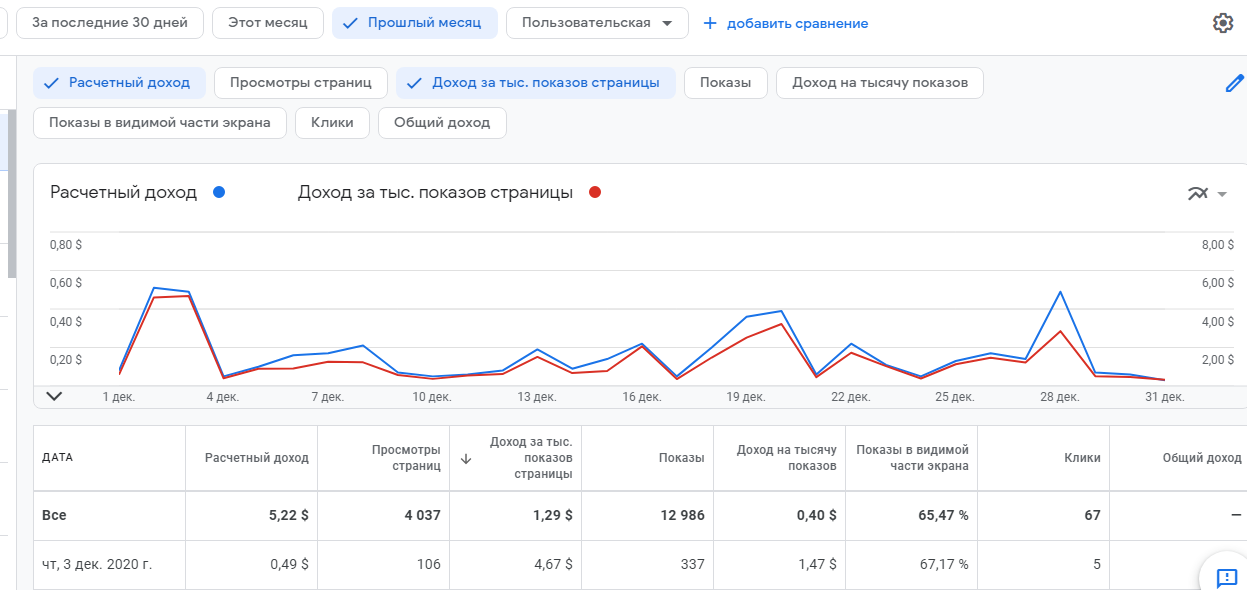Click the blue dot for Расчетный доход
Screen dimensions: 1247x590
click(x=219, y=193)
